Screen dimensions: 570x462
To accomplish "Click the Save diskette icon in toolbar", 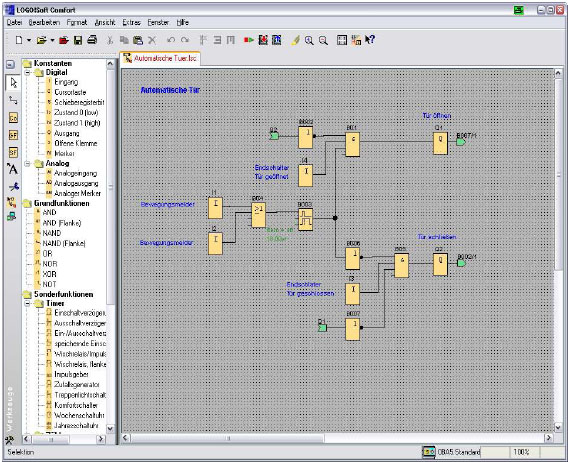I will 78,40.
